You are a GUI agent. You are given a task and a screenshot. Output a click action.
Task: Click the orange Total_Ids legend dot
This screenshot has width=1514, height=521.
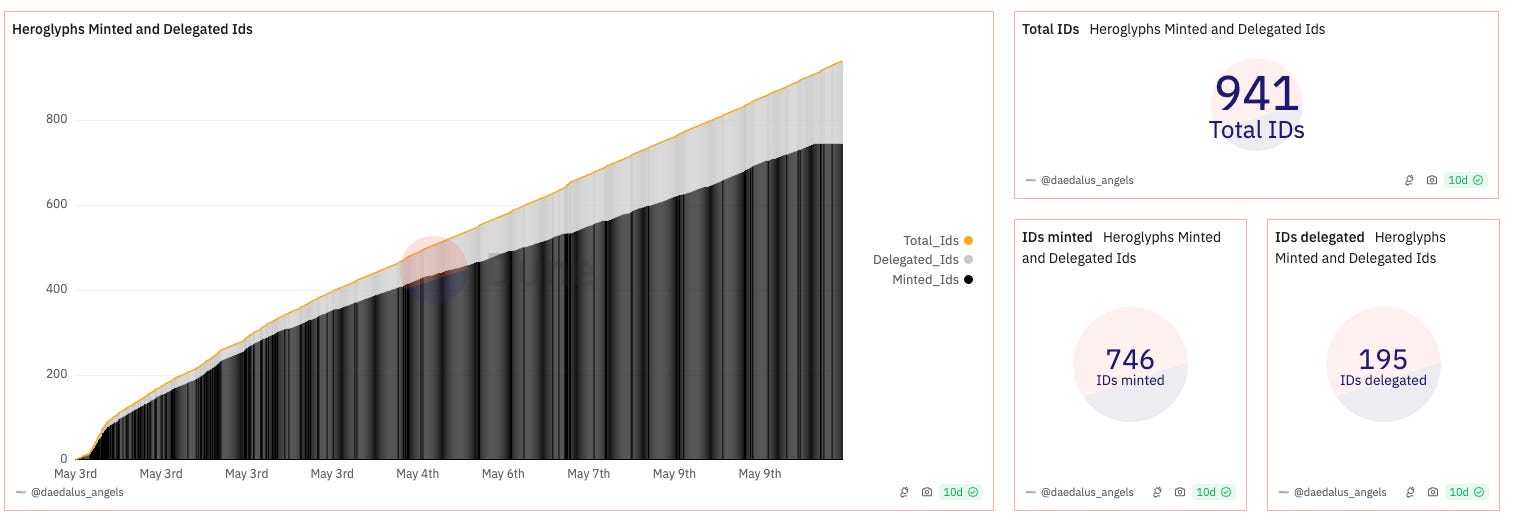(968, 240)
